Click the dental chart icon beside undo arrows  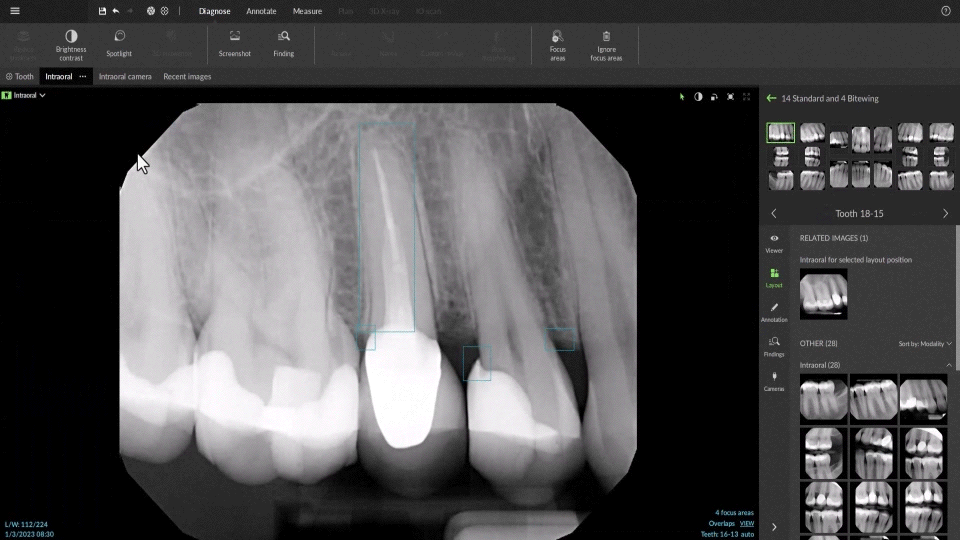[x=151, y=11]
